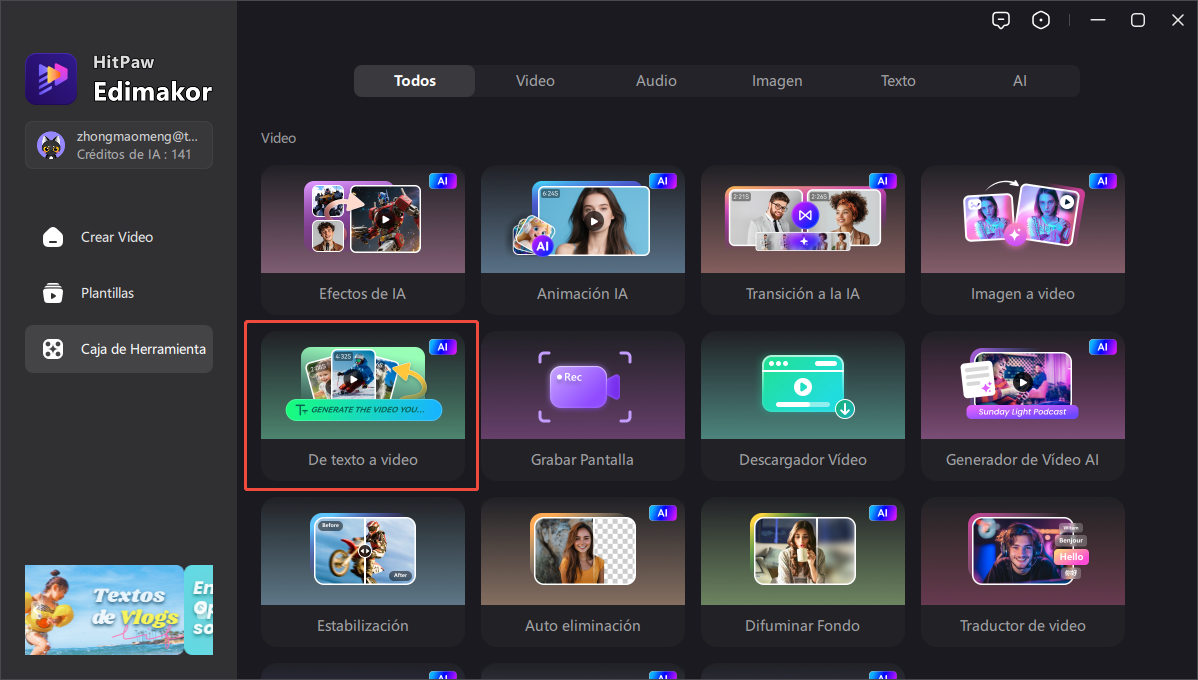1198x680 pixels.
Task: Launch Grabar Pantalla recorder icon
Action: 584,386
